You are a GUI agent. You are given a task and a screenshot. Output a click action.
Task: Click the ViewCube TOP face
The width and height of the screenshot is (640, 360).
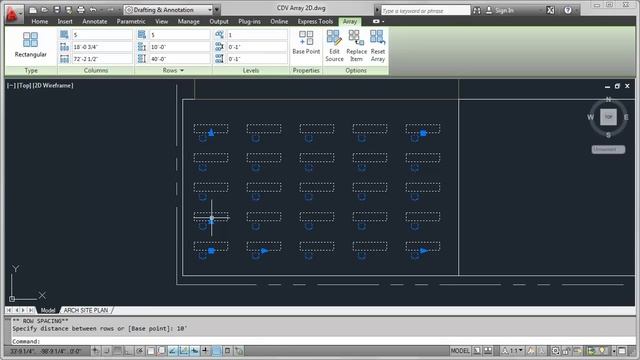click(608, 117)
